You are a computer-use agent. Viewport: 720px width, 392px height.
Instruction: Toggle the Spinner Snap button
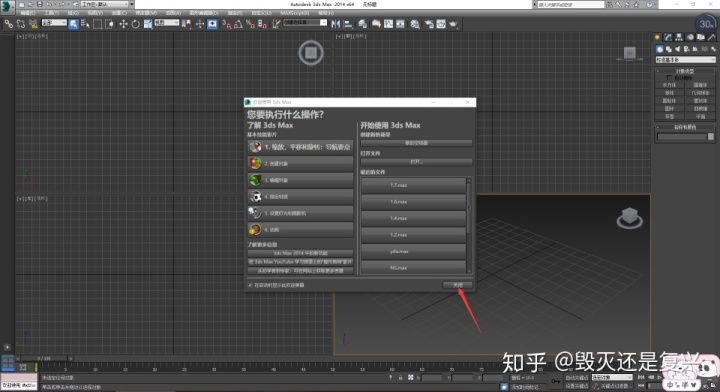262,24
